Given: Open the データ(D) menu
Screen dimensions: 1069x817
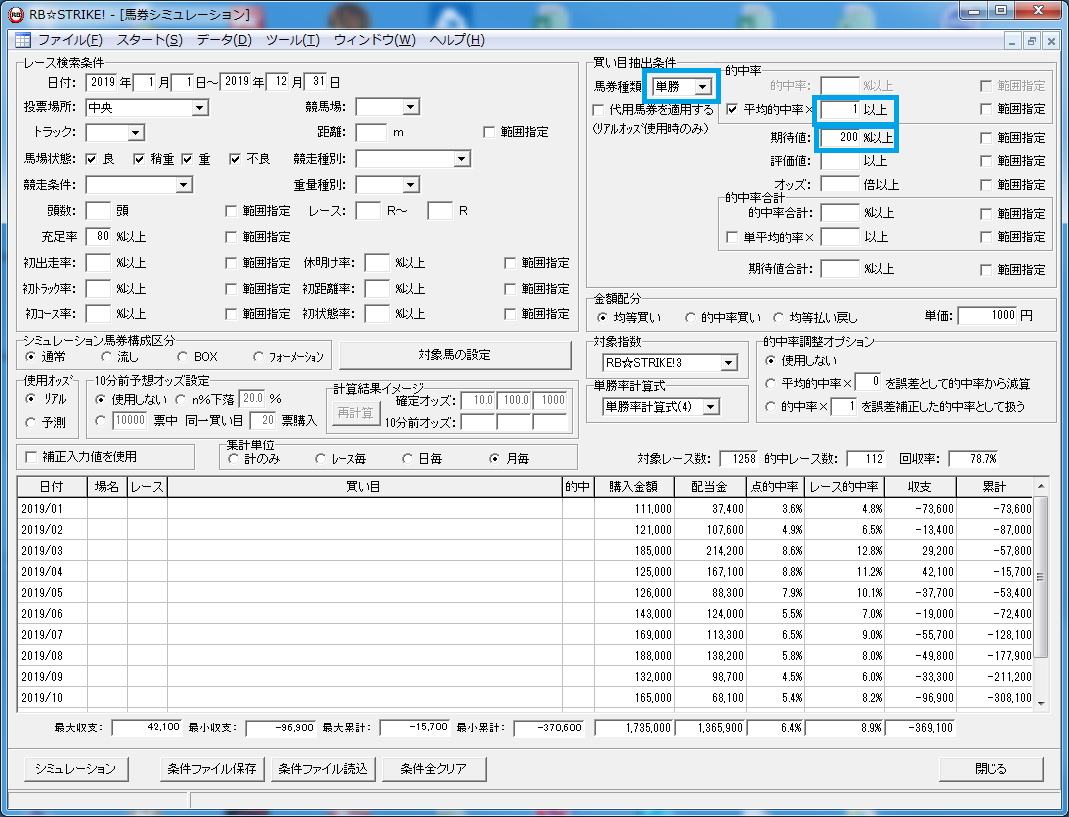Looking at the screenshot, I should click(224, 40).
